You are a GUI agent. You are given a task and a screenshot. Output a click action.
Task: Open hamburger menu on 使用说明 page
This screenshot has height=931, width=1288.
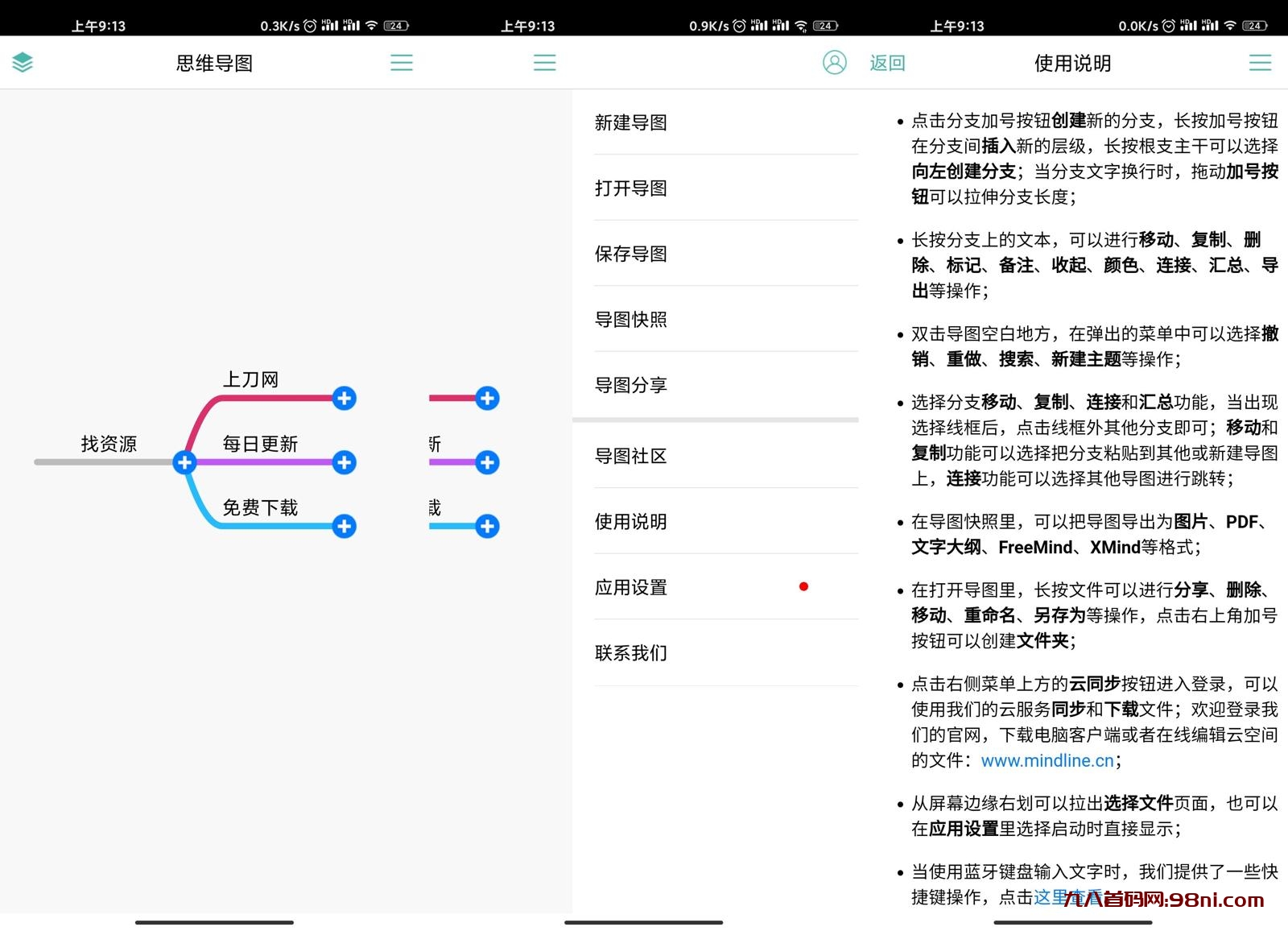pos(1261,63)
